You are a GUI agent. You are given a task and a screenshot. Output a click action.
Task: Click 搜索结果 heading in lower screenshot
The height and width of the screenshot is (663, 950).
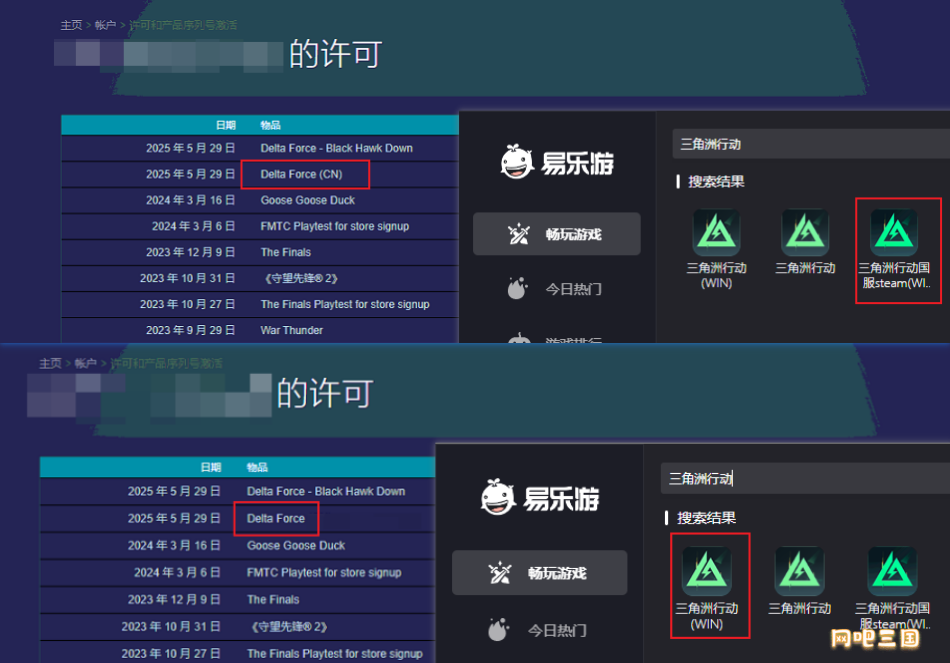point(706,518)
